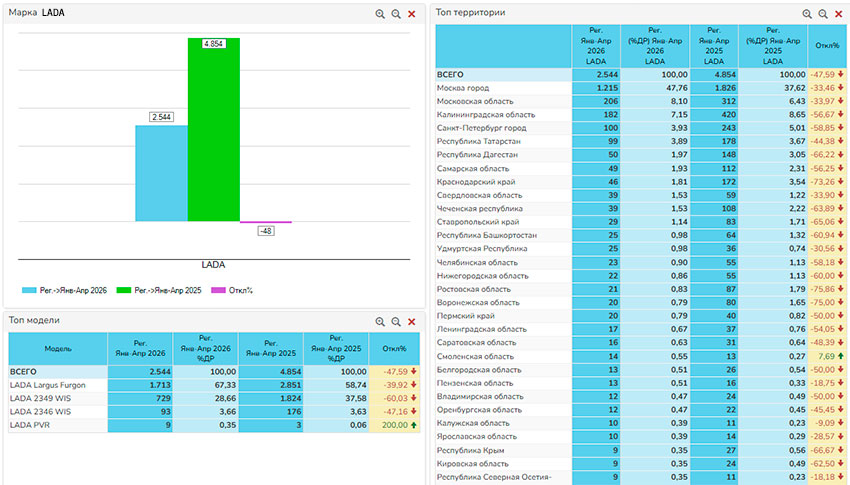Click the 200,00 deviation for LADA PVR
This screenshot has width=850, height=485.
[x=395, y=425]
